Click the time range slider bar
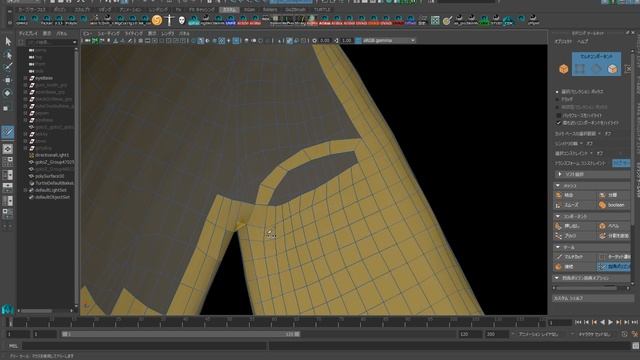 [181, 334]
